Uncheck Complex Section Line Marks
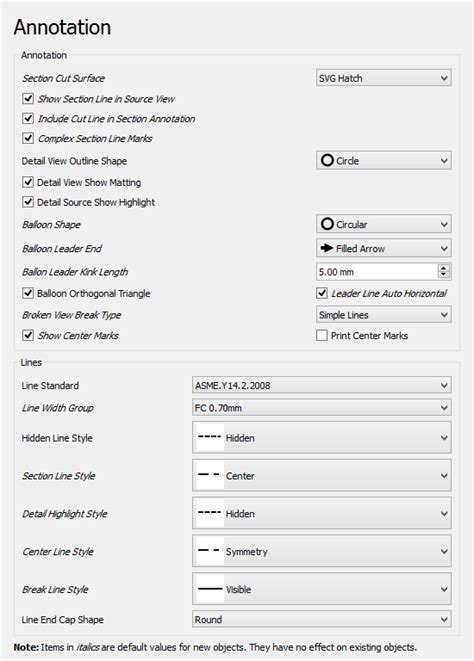Image resolution: width=474 pixels, height=661 pixels. pos(28,138)
